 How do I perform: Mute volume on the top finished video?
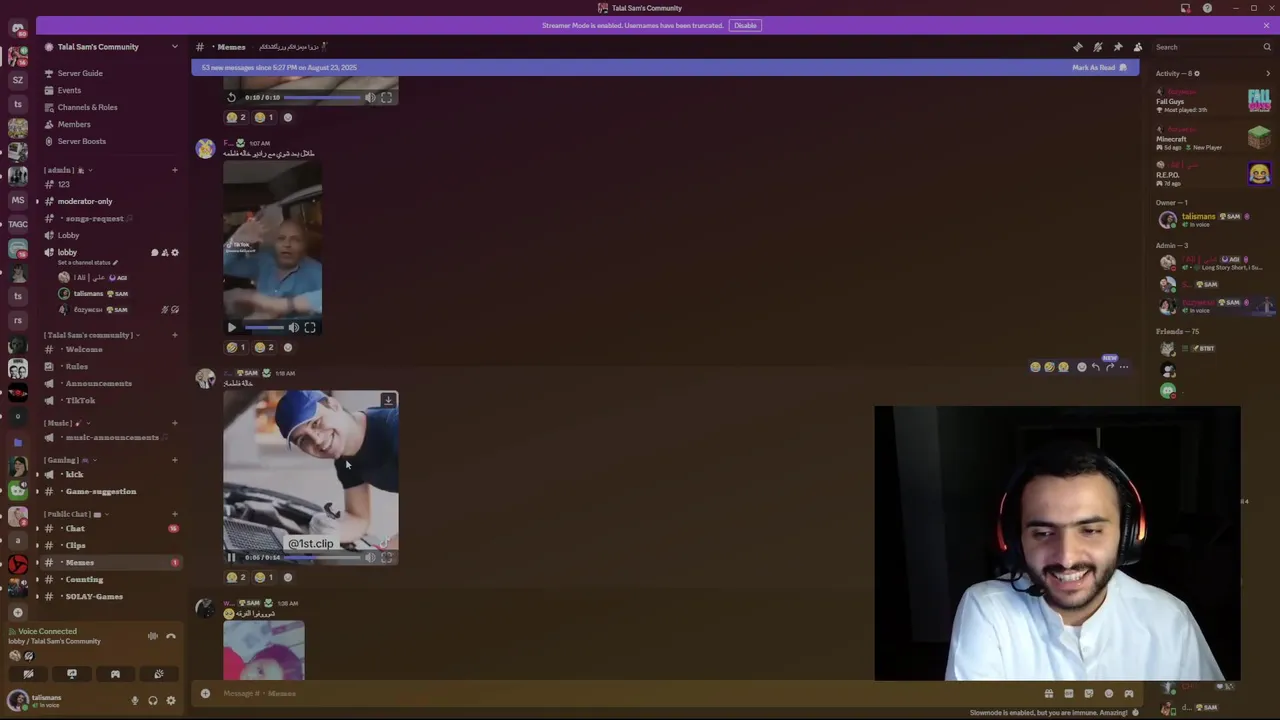[x=370, y=97]
